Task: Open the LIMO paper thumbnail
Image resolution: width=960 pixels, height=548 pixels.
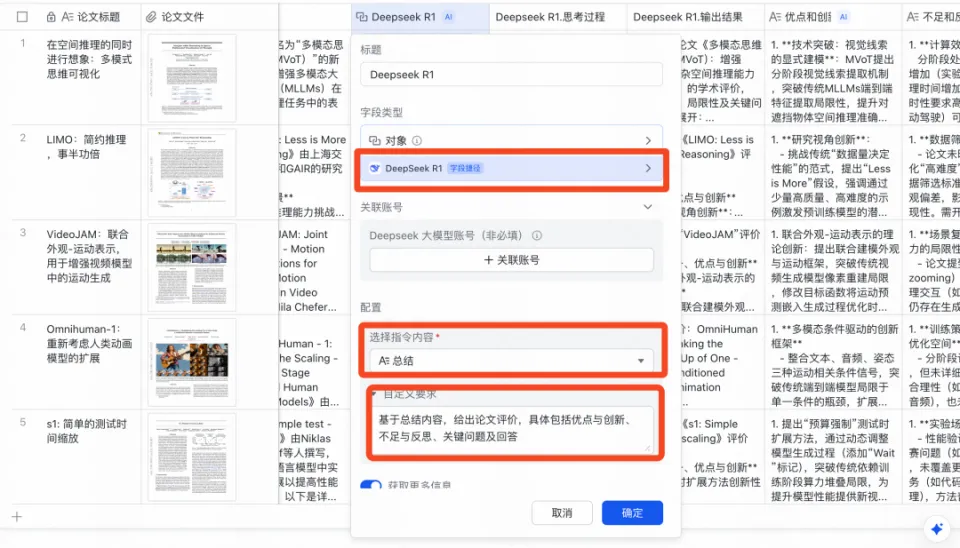Action: (x=192, y=172)
